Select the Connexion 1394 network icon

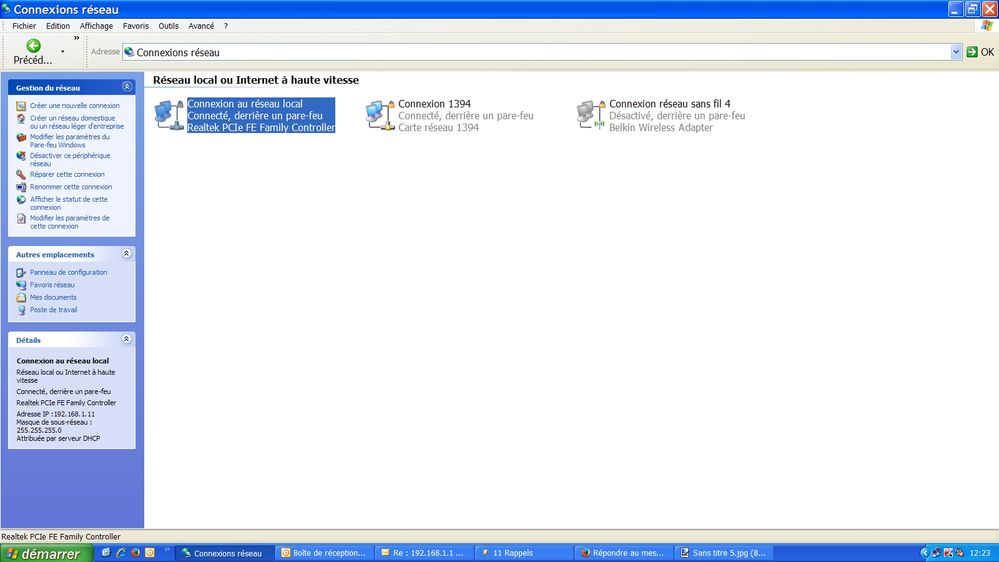coord(380,115)
